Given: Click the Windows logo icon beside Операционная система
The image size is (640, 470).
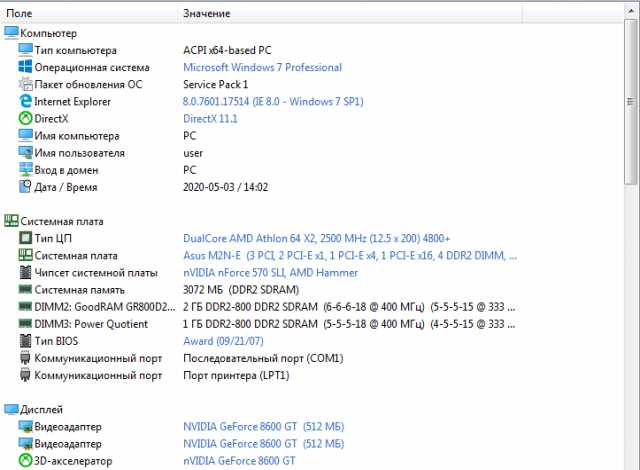Looking at the screenshot, I should (x=25, y=67).
